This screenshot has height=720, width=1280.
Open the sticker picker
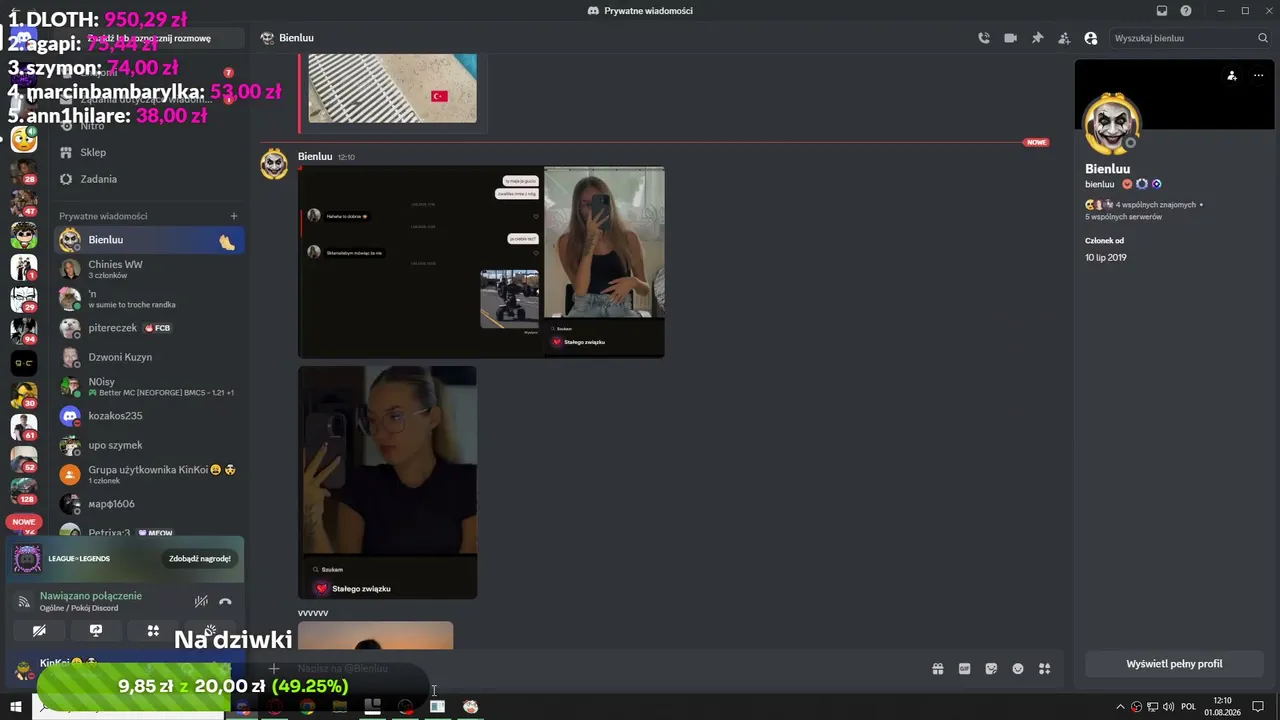[991, 669]
